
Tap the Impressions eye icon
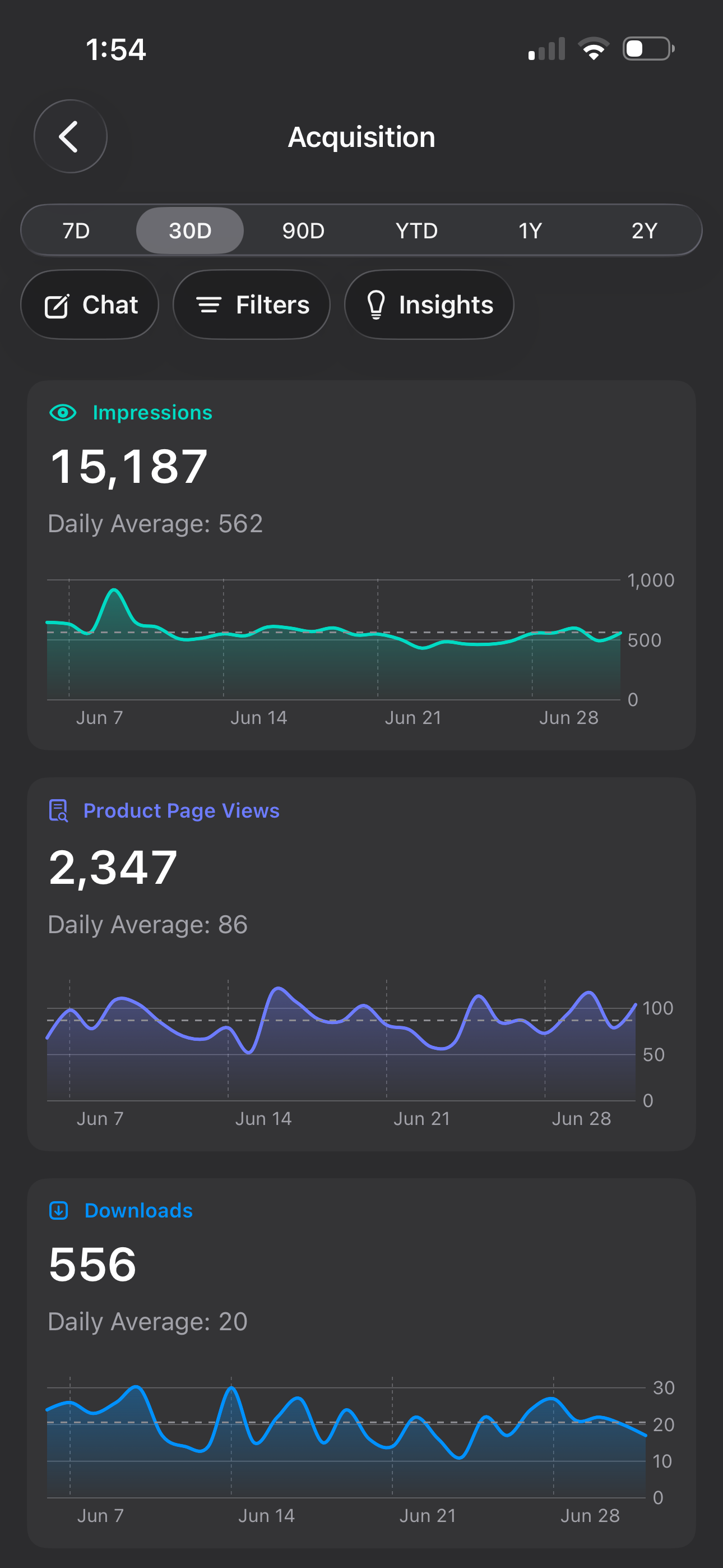(x=63, y=413)
